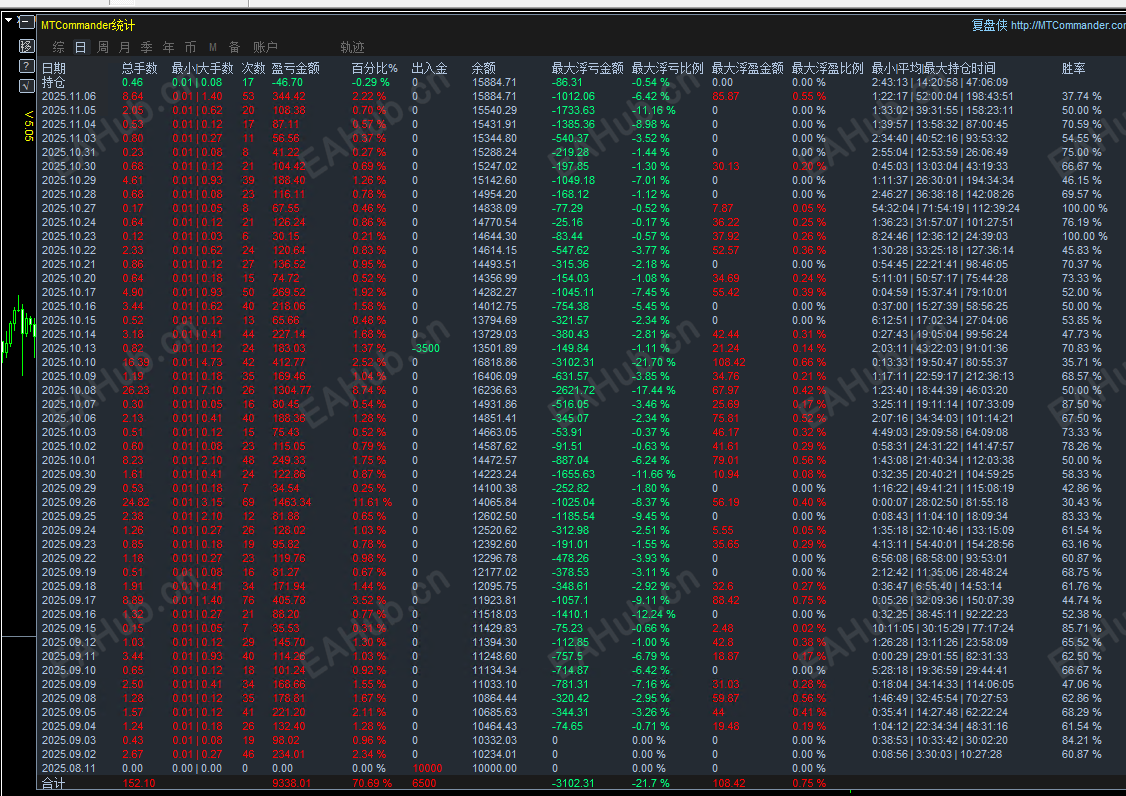The height and width of the screenshot is (796, 1126).
Task: Click the -2621.72 floating loss cell
Action: point(573,390)
